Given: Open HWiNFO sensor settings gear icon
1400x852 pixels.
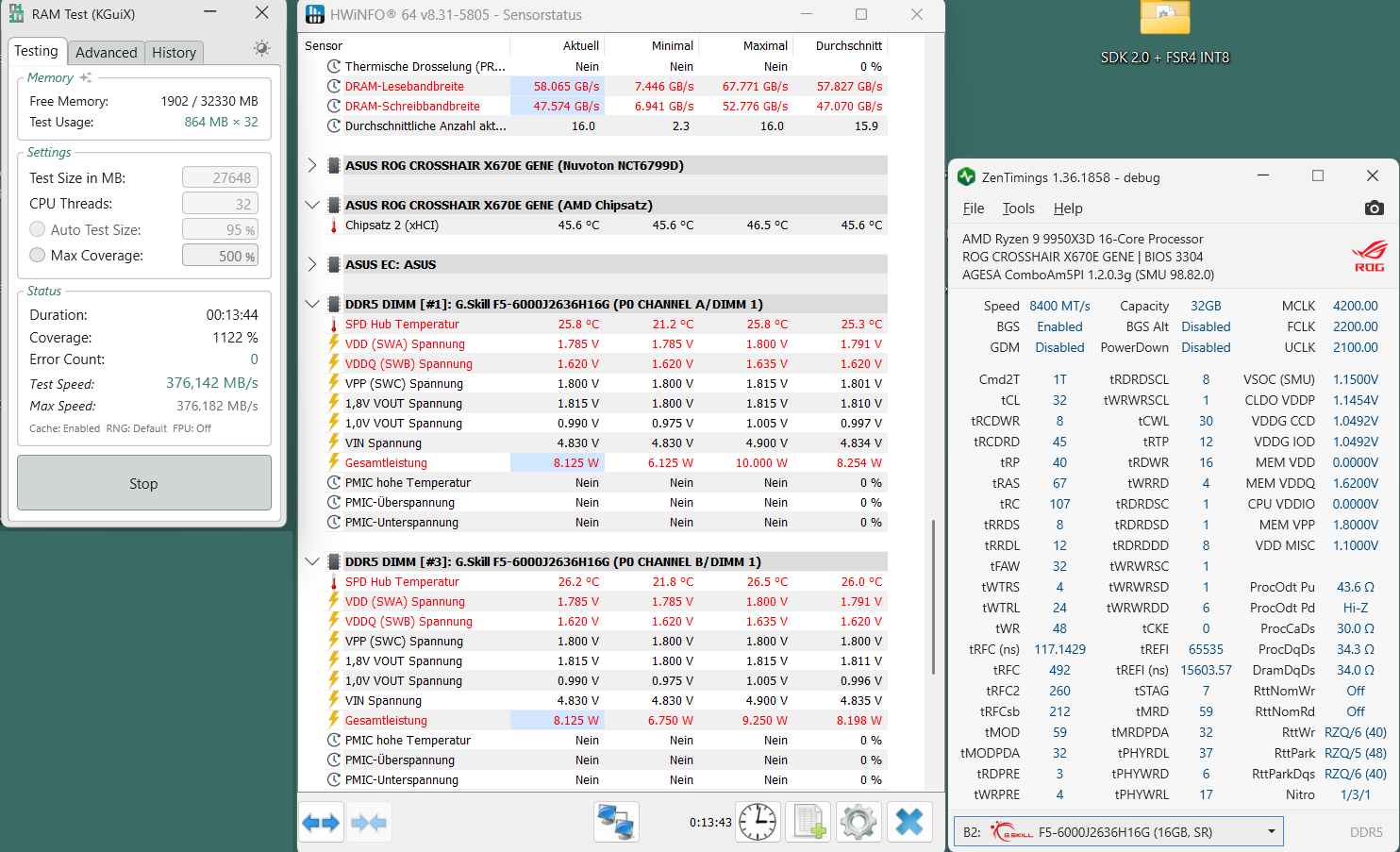Looking at the screenshot, I should [x=858, y=822].
